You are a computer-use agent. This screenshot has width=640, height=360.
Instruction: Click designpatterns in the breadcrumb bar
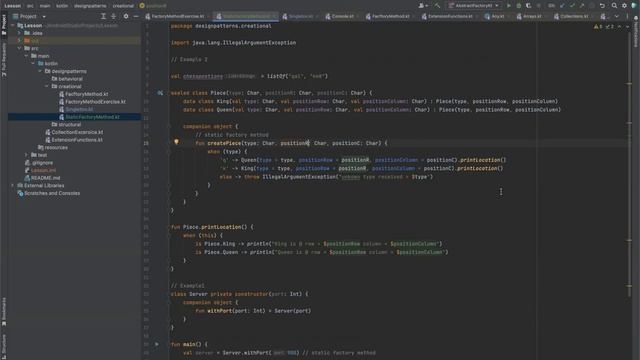[x=90, y=6]
